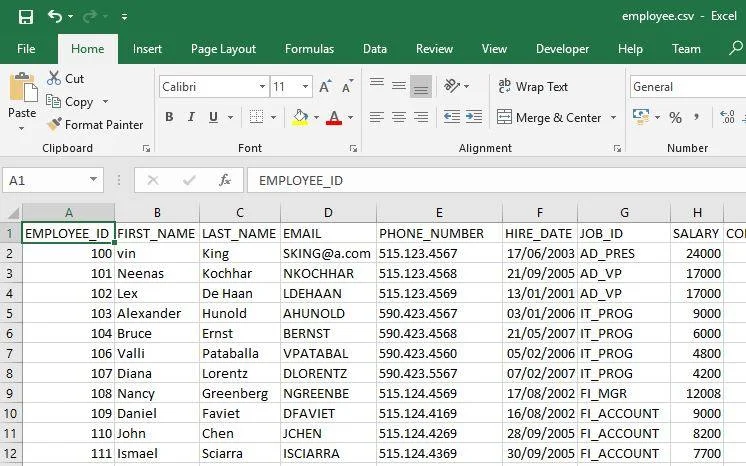
Task: Open underline style dropdown arrow
Action: (x=230, y=117)
